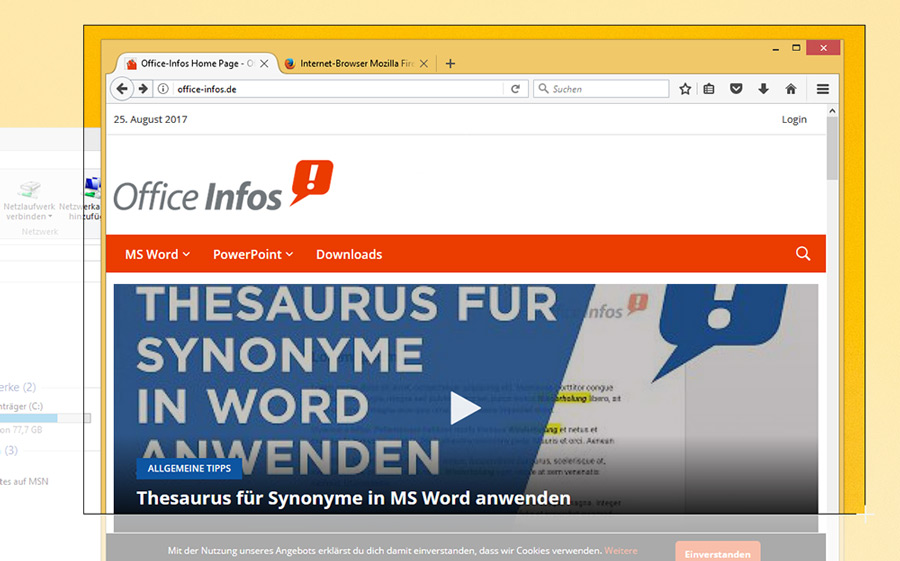
Task: Close the Internet-Browser Mozilla Firefox tab
Action: coord(424,64)
